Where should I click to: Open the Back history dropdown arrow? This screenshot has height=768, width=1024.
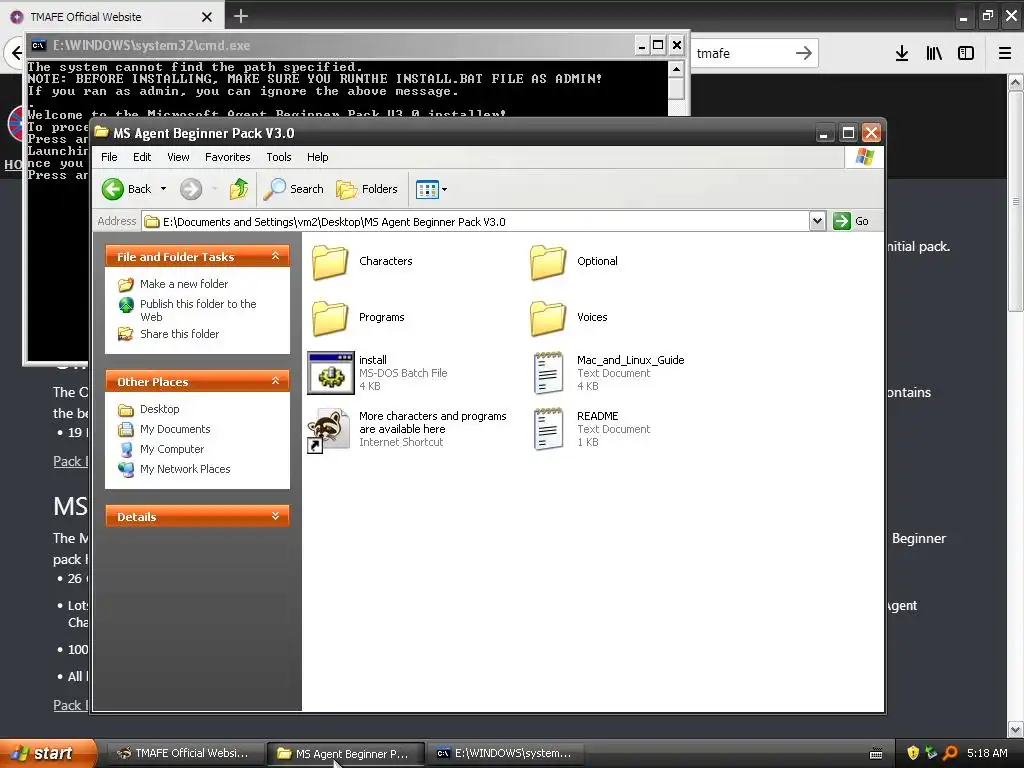163,189
